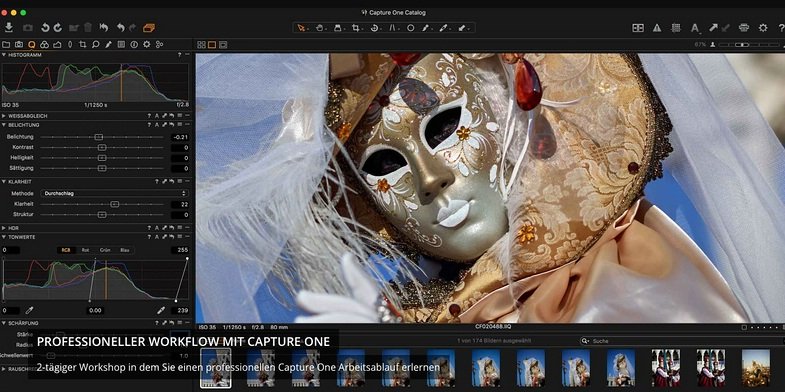The width and height of the screenshot is (785, 392).
Task: Open the Composition crop tool tab
Action: pos(83,45)
